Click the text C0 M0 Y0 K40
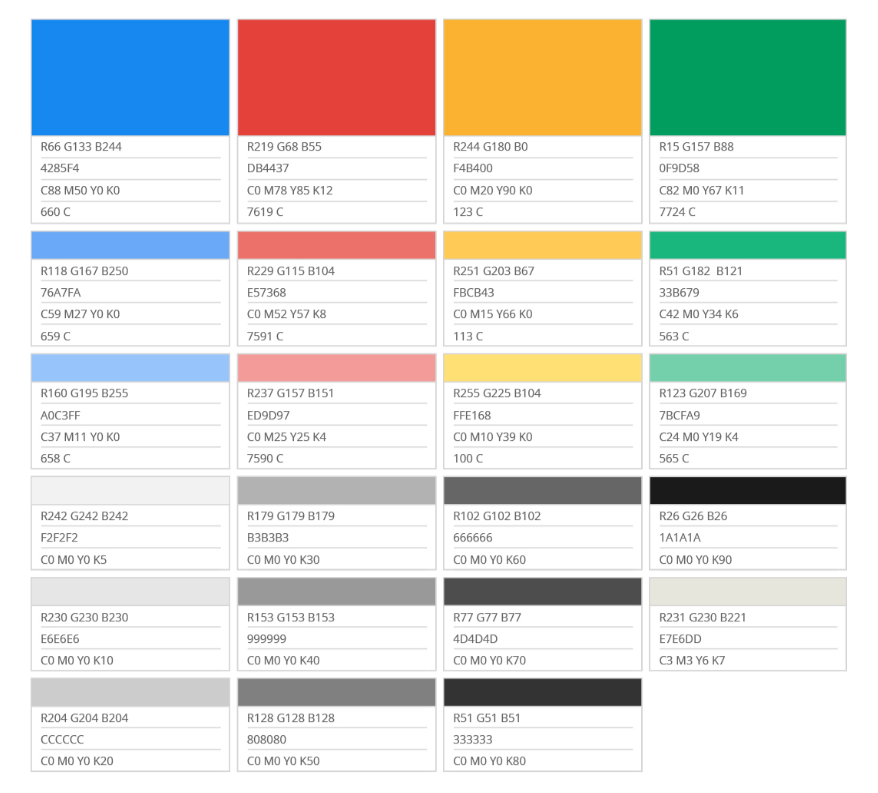The width and height of the screenshot is (878, 793). click(x=283, y=660)
